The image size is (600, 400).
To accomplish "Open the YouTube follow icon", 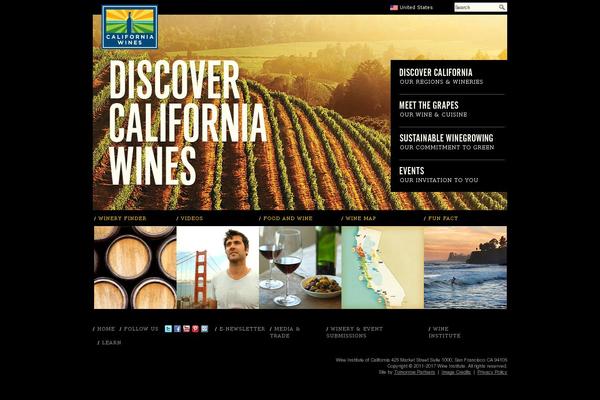I will (186, 329).
